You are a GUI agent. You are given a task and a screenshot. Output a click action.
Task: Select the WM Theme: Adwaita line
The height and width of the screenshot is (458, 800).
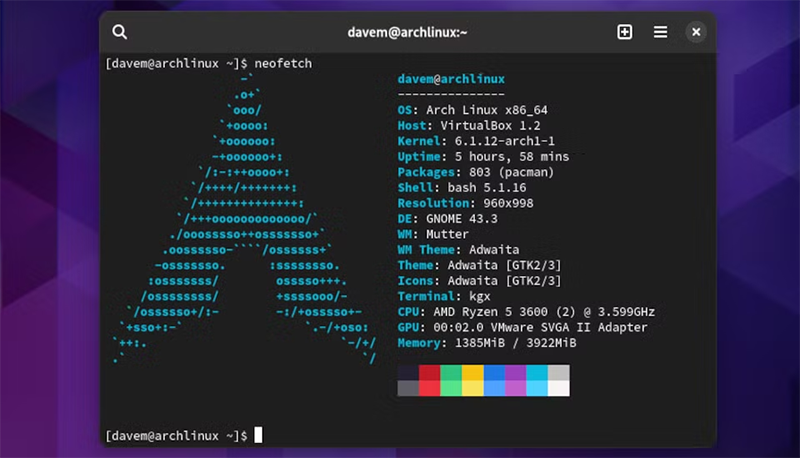click(x=458, y=250)
